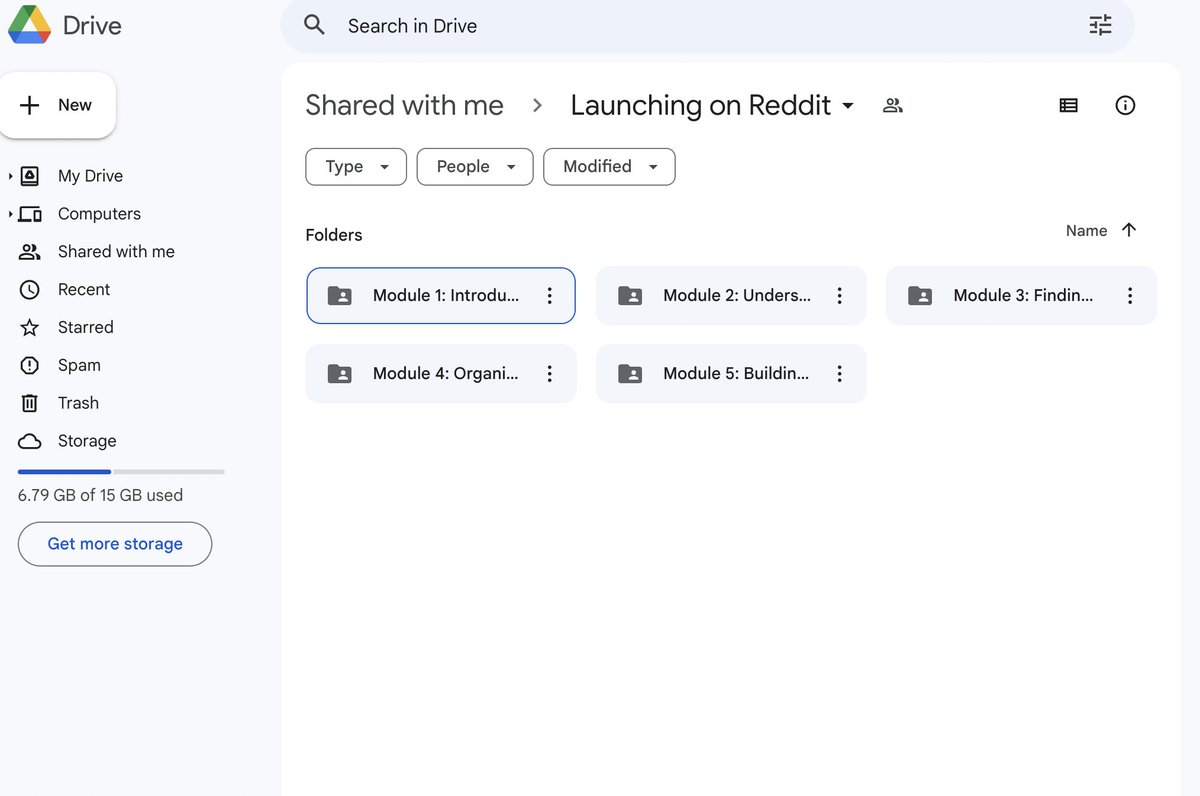The image size is (1200, 796).
Task: Open more actions for Module 4 folder
Action: click(x=549, y=373)
